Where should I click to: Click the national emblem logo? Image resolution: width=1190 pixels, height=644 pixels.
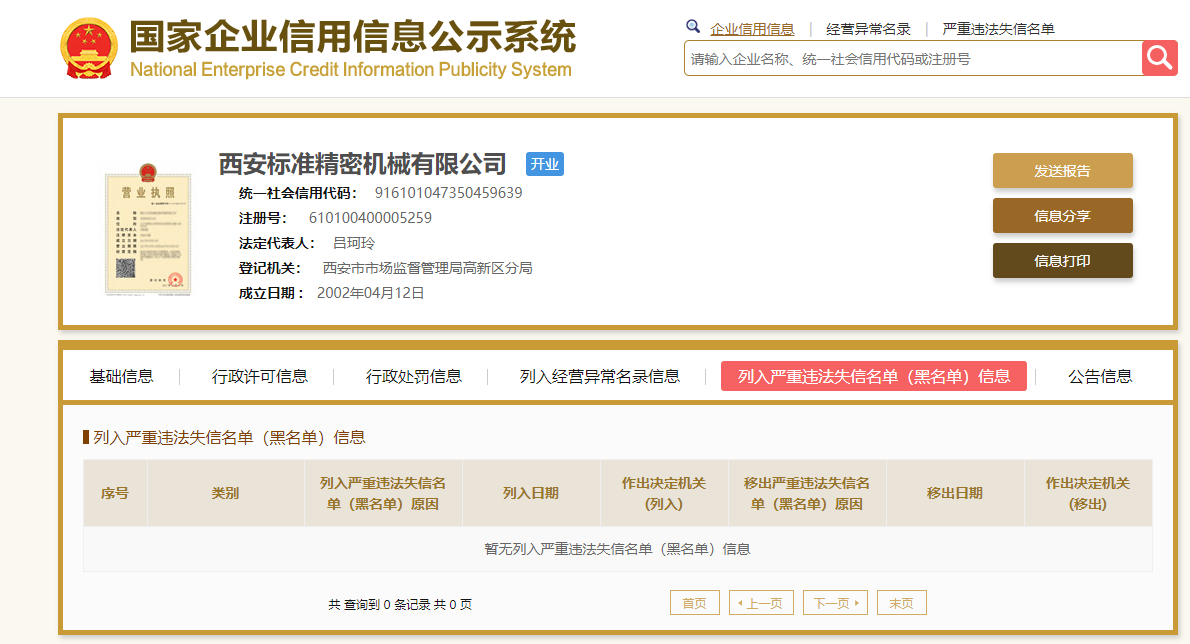pos(89,49)
